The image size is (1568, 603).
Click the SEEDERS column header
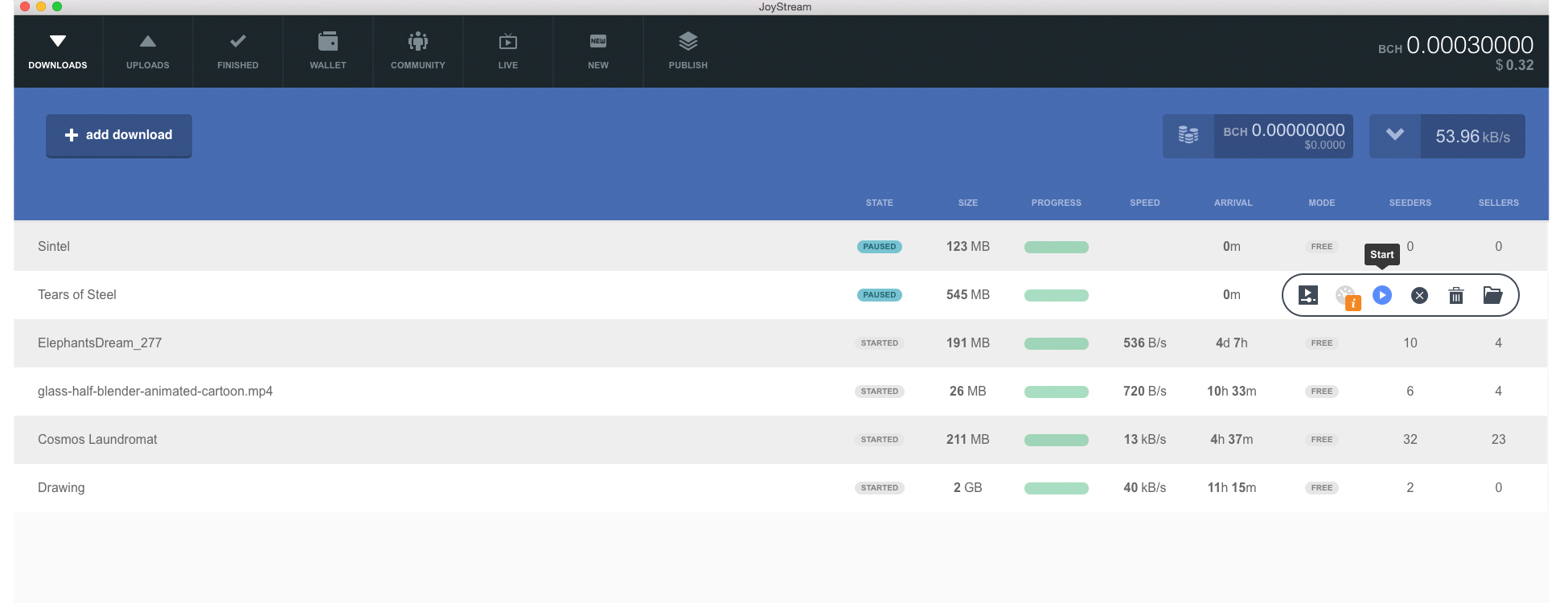point(1410,203)
